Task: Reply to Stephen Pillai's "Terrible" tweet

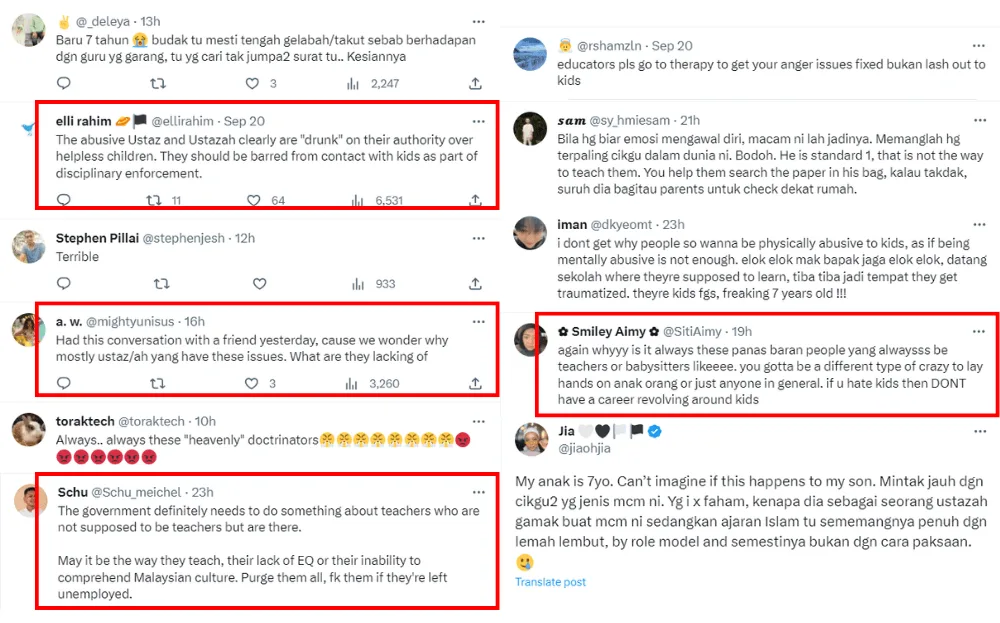Action: [64, 284]
